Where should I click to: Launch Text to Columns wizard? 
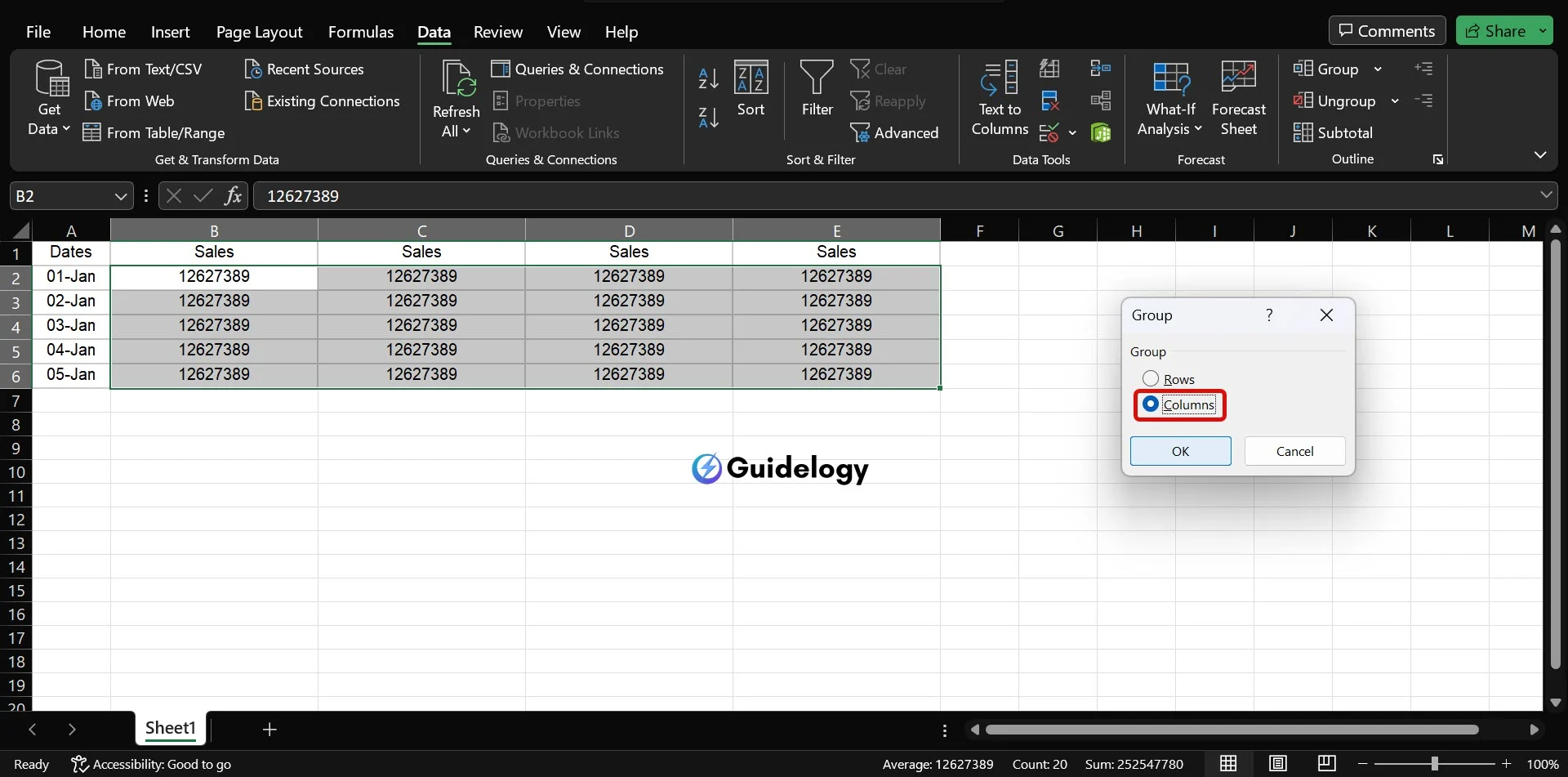tap(1000, 98)
